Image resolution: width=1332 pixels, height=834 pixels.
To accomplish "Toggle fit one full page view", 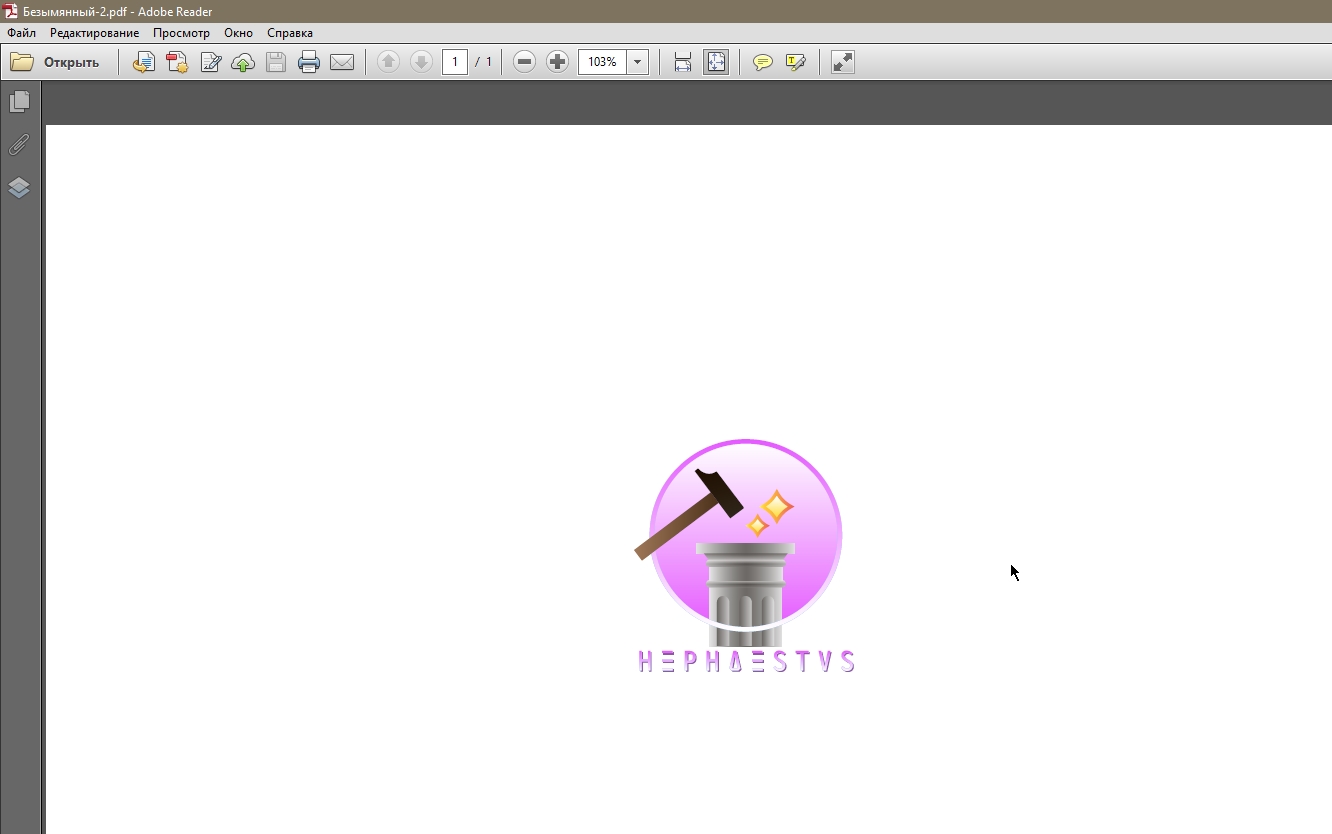I will pyautogui.click(x=716, y=62).
